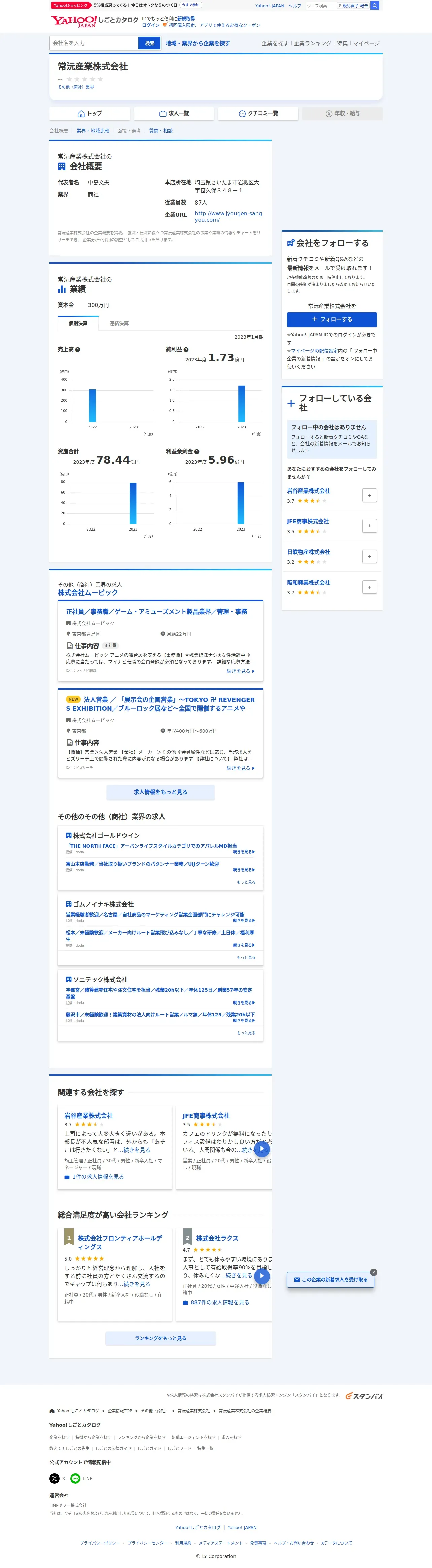Click the 業界・地域比較 sub-navigation link
This screenshot has width=432, height=1568.
[93, 131]
